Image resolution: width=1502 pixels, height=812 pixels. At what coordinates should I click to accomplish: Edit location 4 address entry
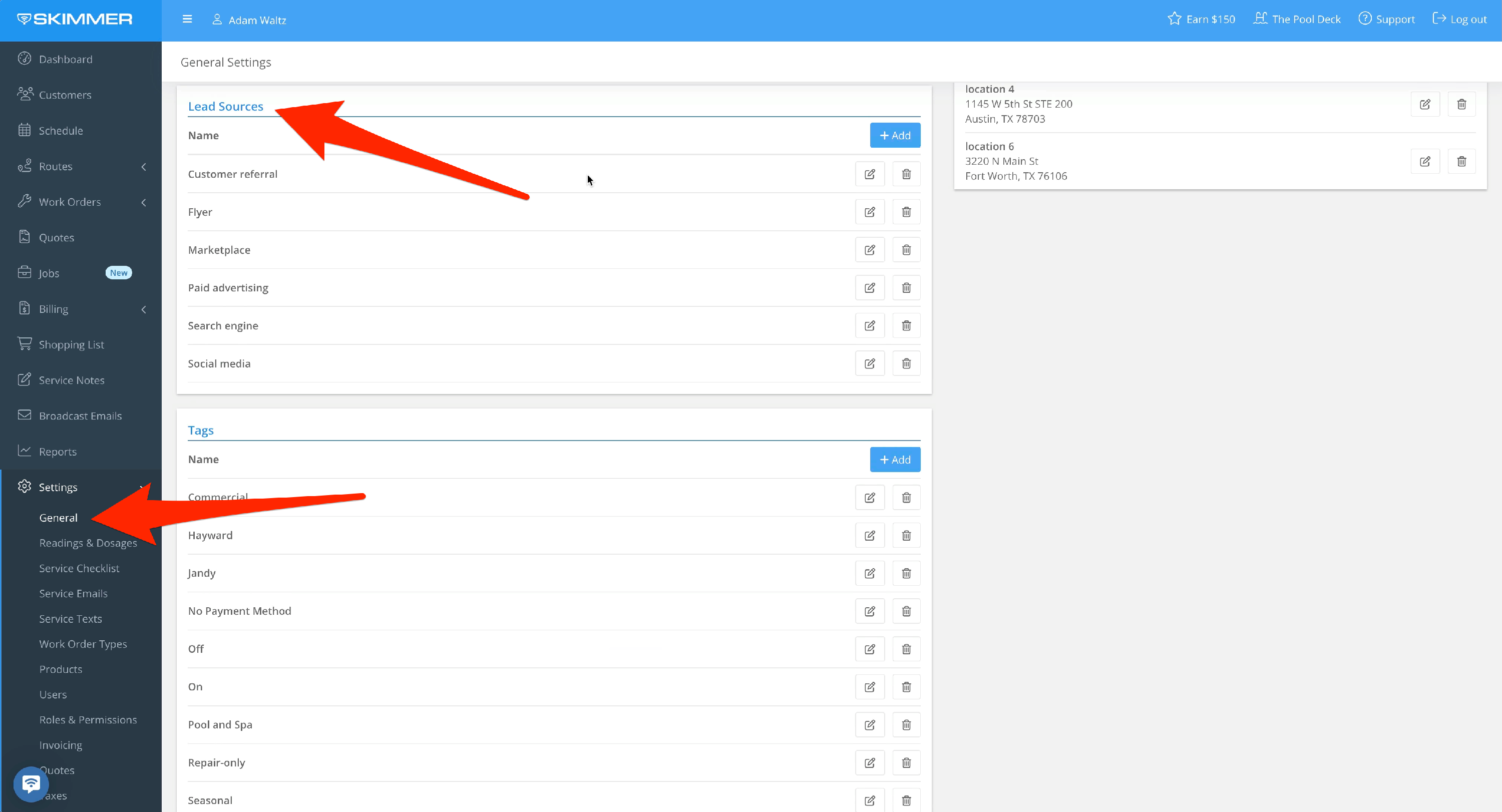click(x=1425, y=104)
